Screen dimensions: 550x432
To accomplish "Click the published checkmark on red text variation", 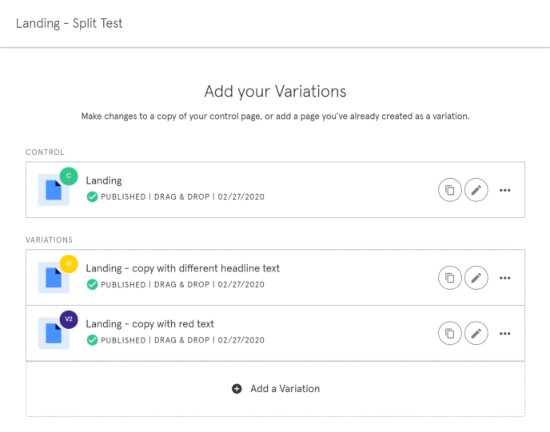I will pyautogui.click(x=92, y=340).
